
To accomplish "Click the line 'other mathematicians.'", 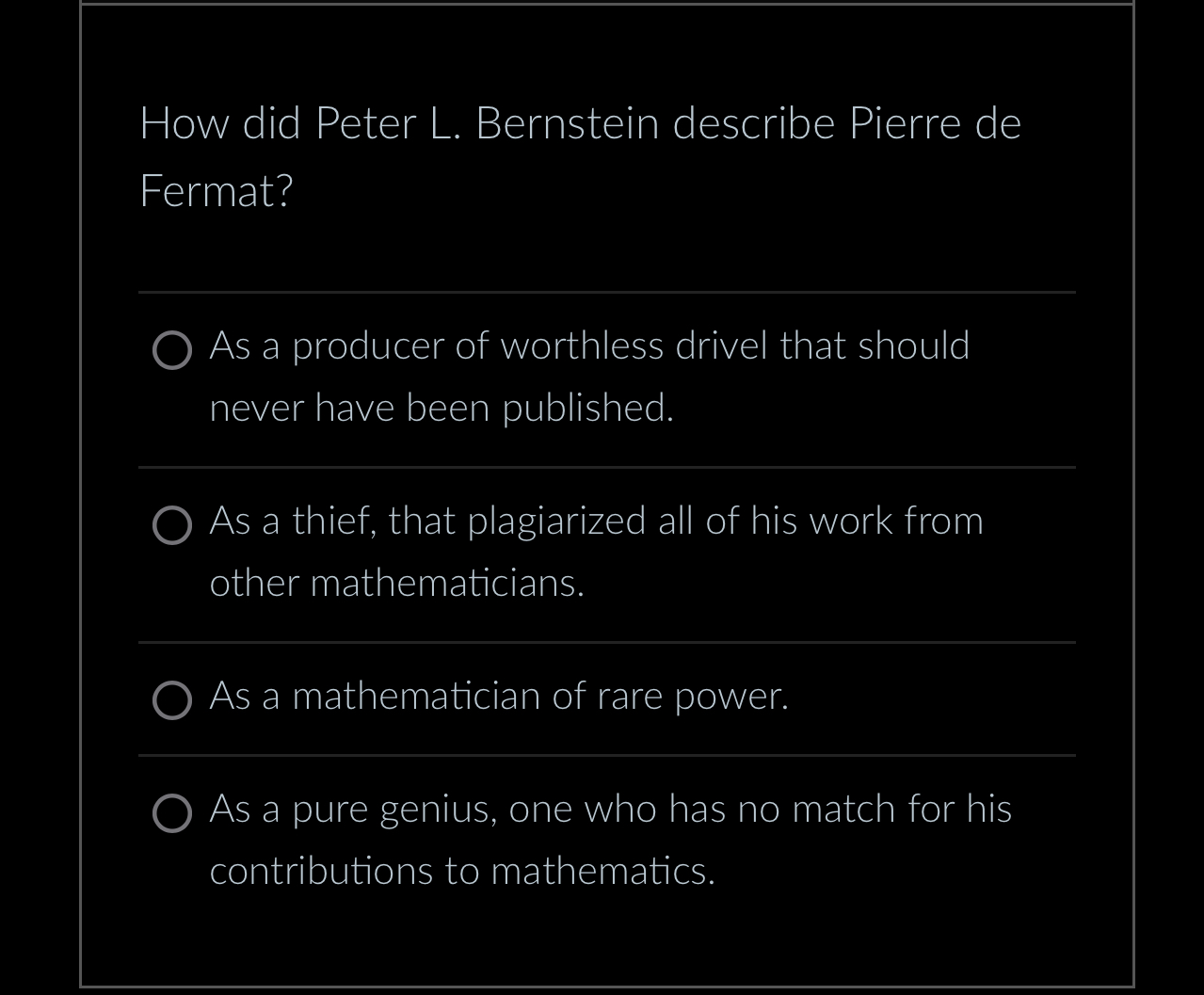I will pyautogui.click(x=396, y=584).
